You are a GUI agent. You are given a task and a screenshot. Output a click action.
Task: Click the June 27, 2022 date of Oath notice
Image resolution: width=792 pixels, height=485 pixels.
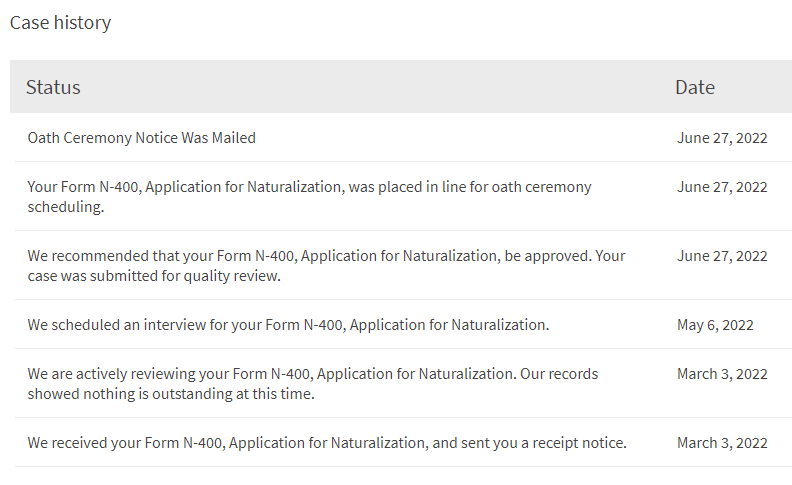click(722, 138)
